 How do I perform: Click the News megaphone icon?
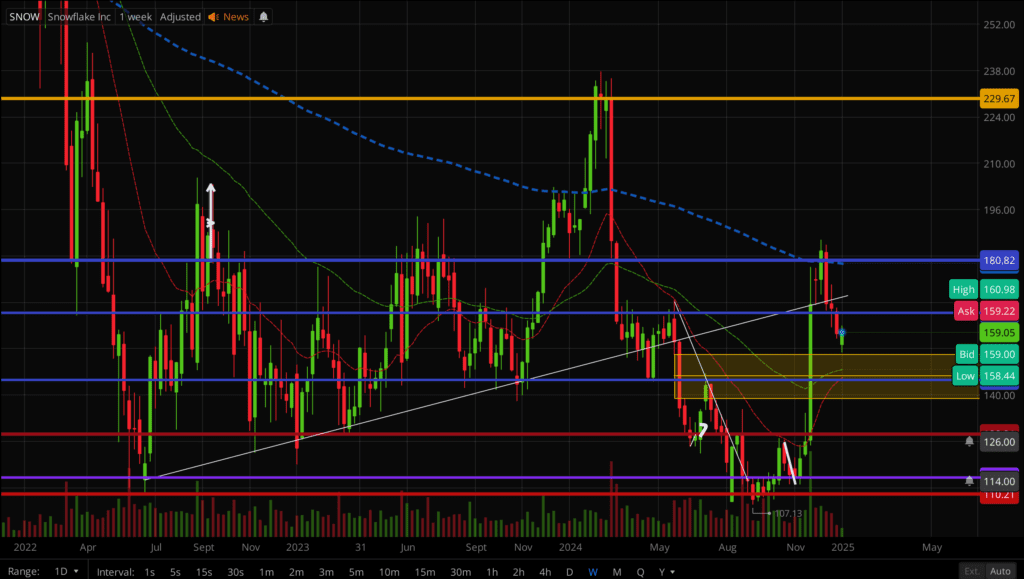pyautogui.click(x=213, y=17)
